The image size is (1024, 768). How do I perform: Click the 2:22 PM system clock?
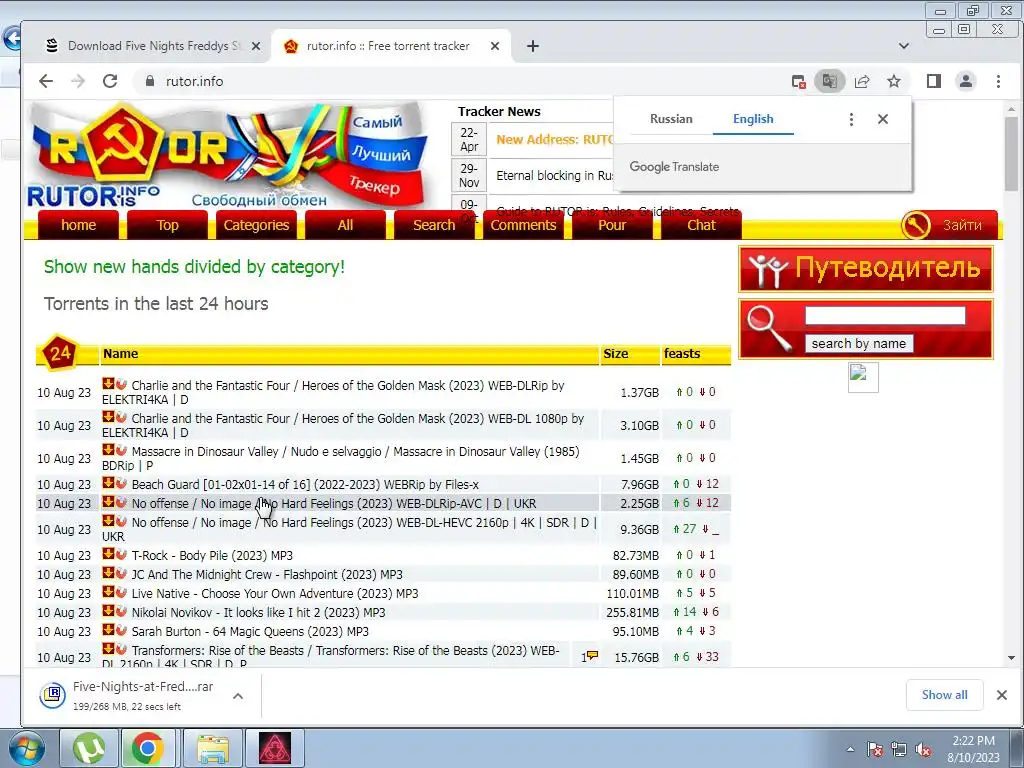click(x=973, y=741)
